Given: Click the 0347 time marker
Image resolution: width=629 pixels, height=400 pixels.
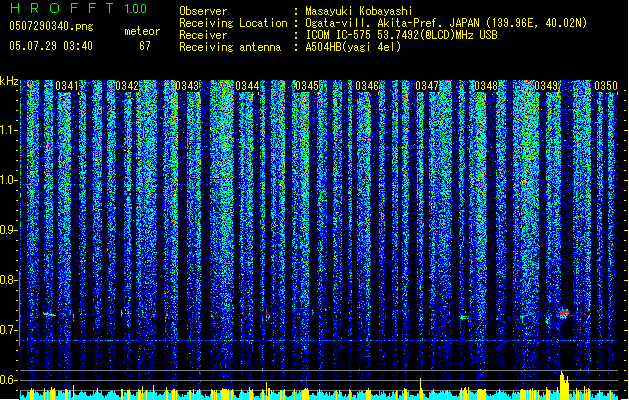Looking at the screenshot, I should pos(427,86).
